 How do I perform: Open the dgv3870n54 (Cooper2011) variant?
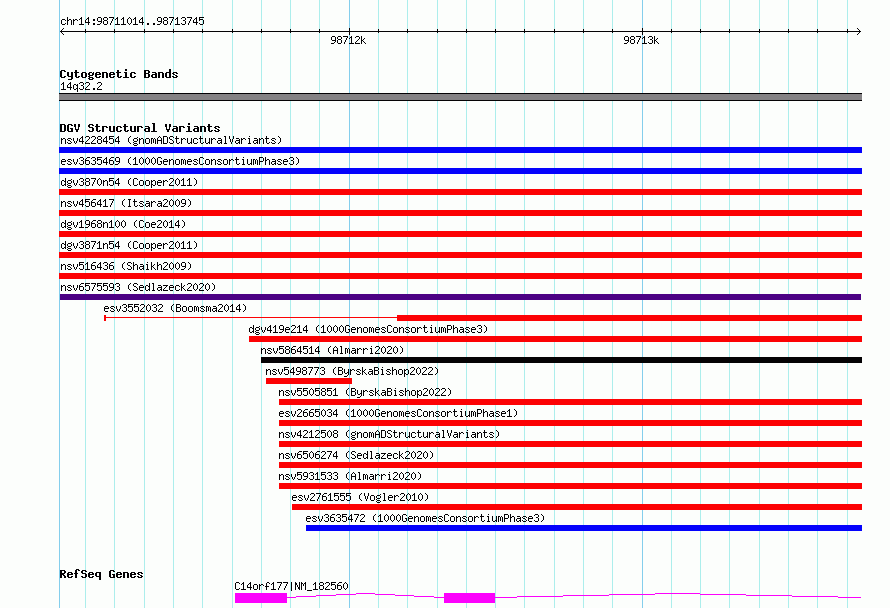coord(129,182)
